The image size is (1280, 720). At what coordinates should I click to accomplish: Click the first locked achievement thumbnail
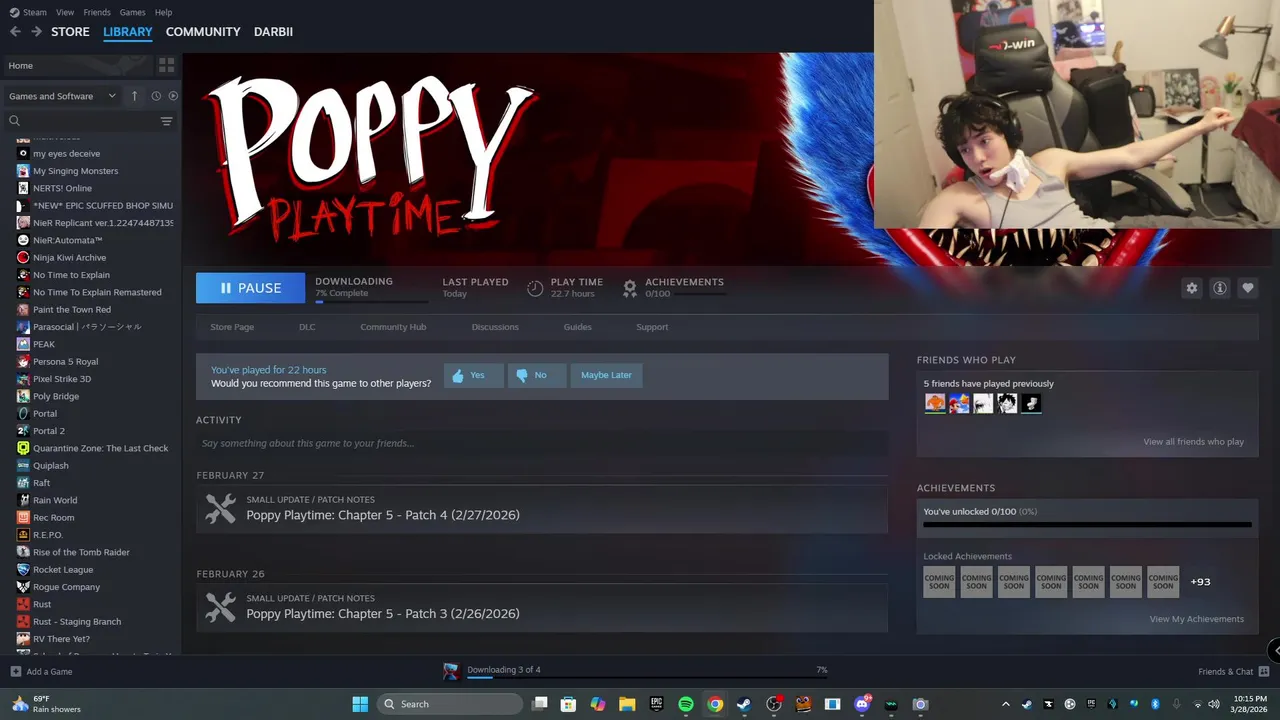pyautogui.click(x=939, y=582)
